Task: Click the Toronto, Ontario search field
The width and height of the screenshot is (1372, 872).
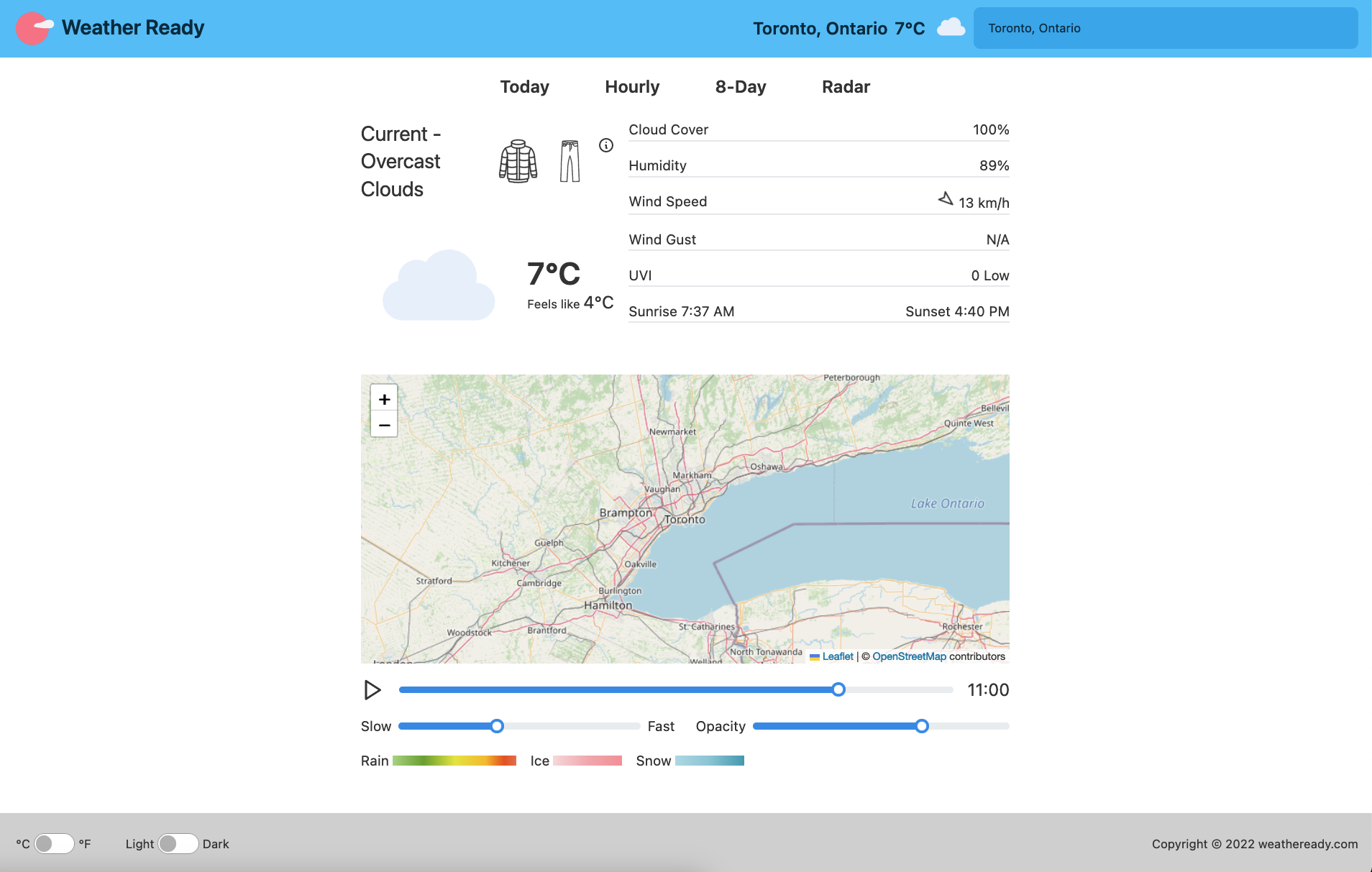Action: pyautogui.click(x=1166, y=28)
